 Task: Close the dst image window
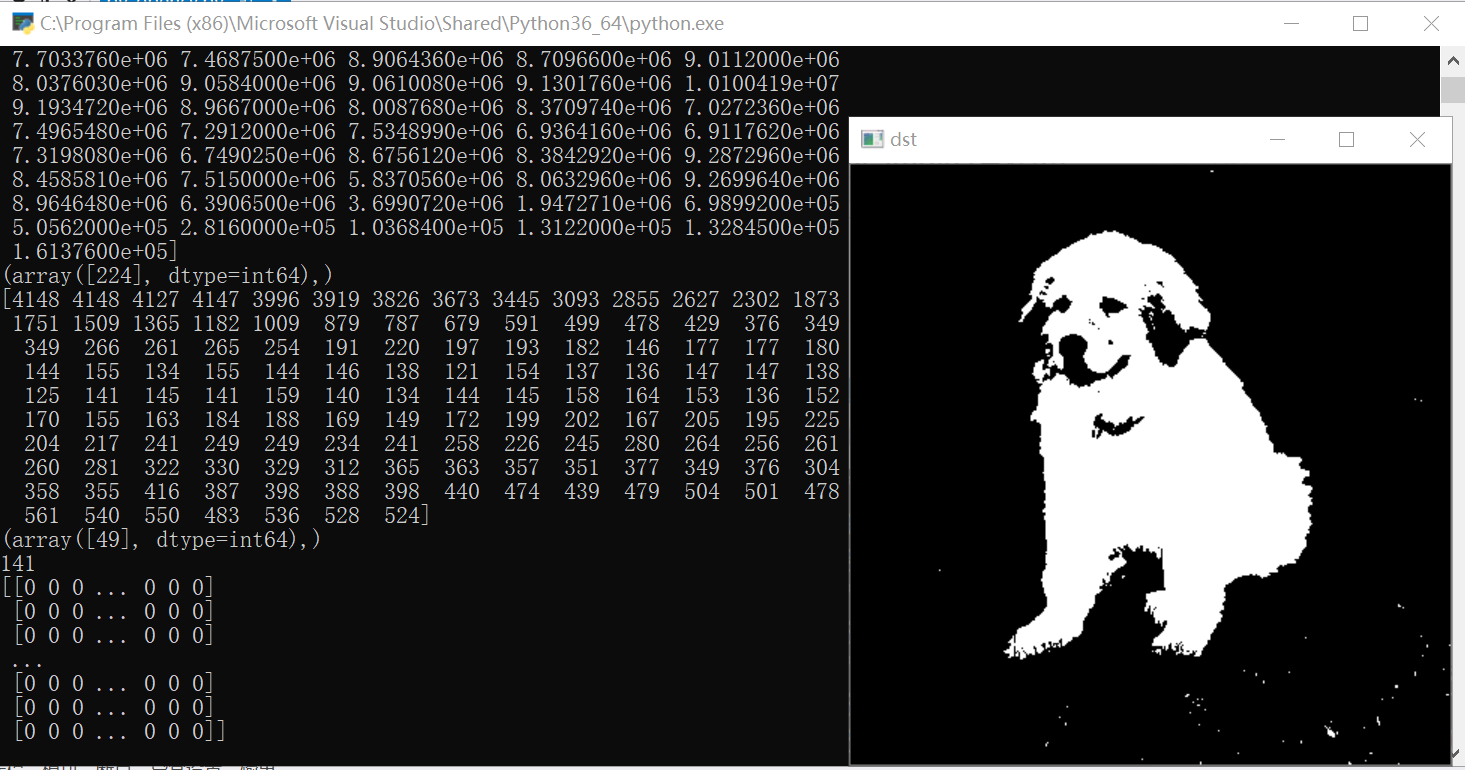(x=1416, y=140)
